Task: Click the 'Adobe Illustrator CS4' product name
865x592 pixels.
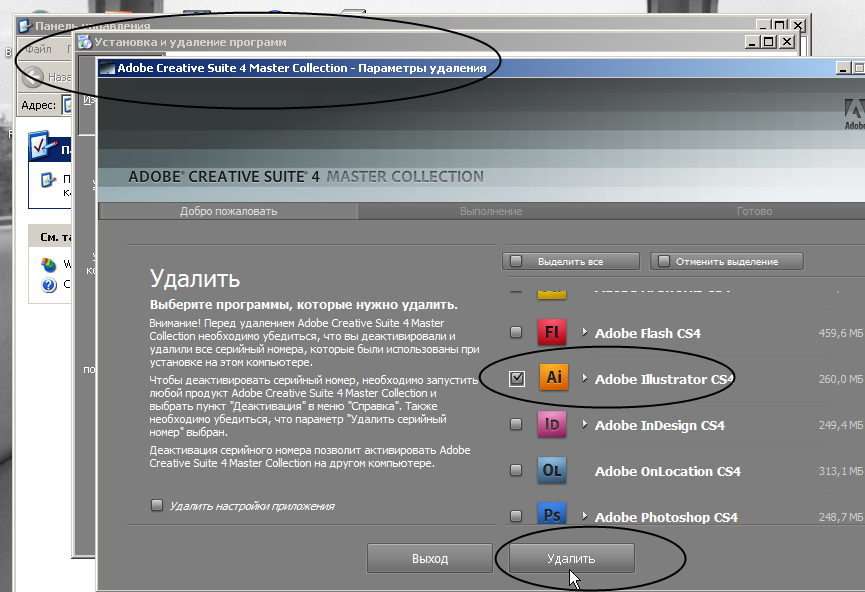Action: coord(664,380)
